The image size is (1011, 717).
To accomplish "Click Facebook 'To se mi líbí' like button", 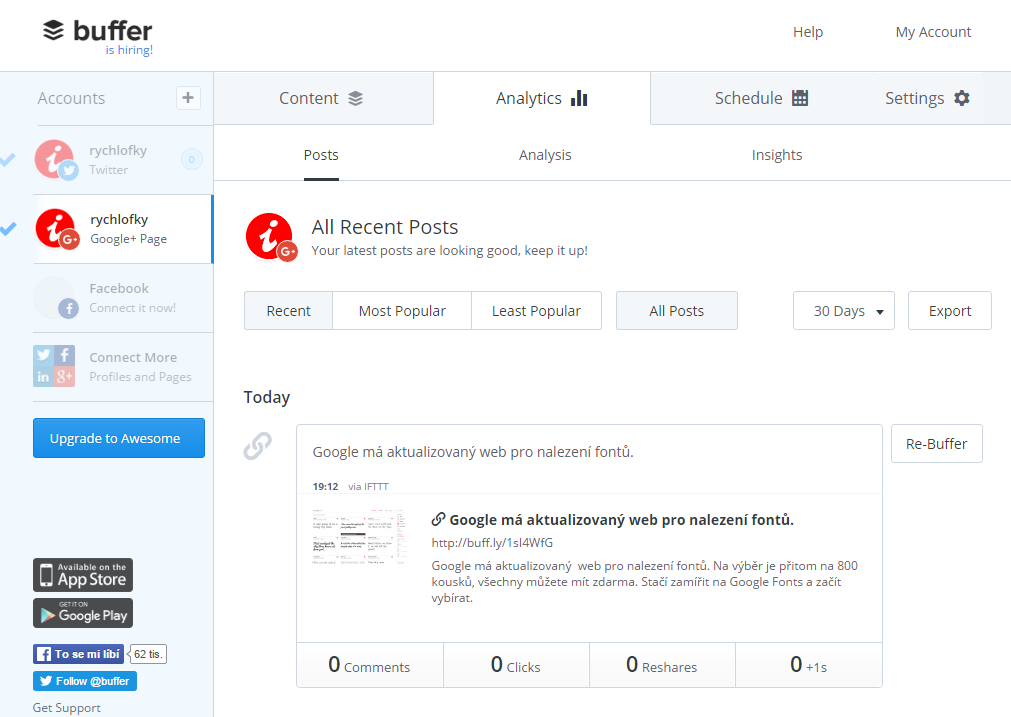I will coord(78,654).
